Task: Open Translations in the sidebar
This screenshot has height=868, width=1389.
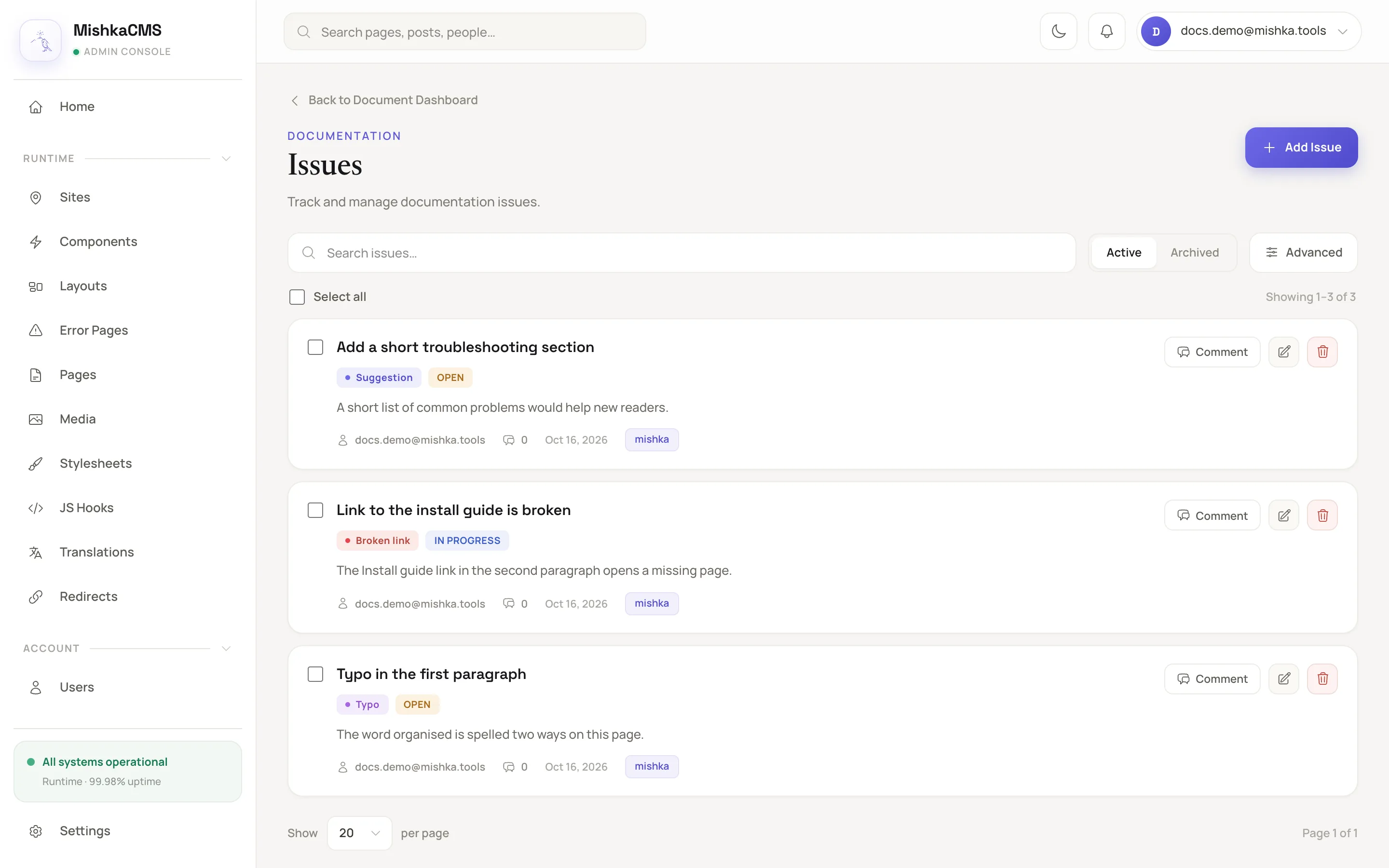Action: (127, 552)
